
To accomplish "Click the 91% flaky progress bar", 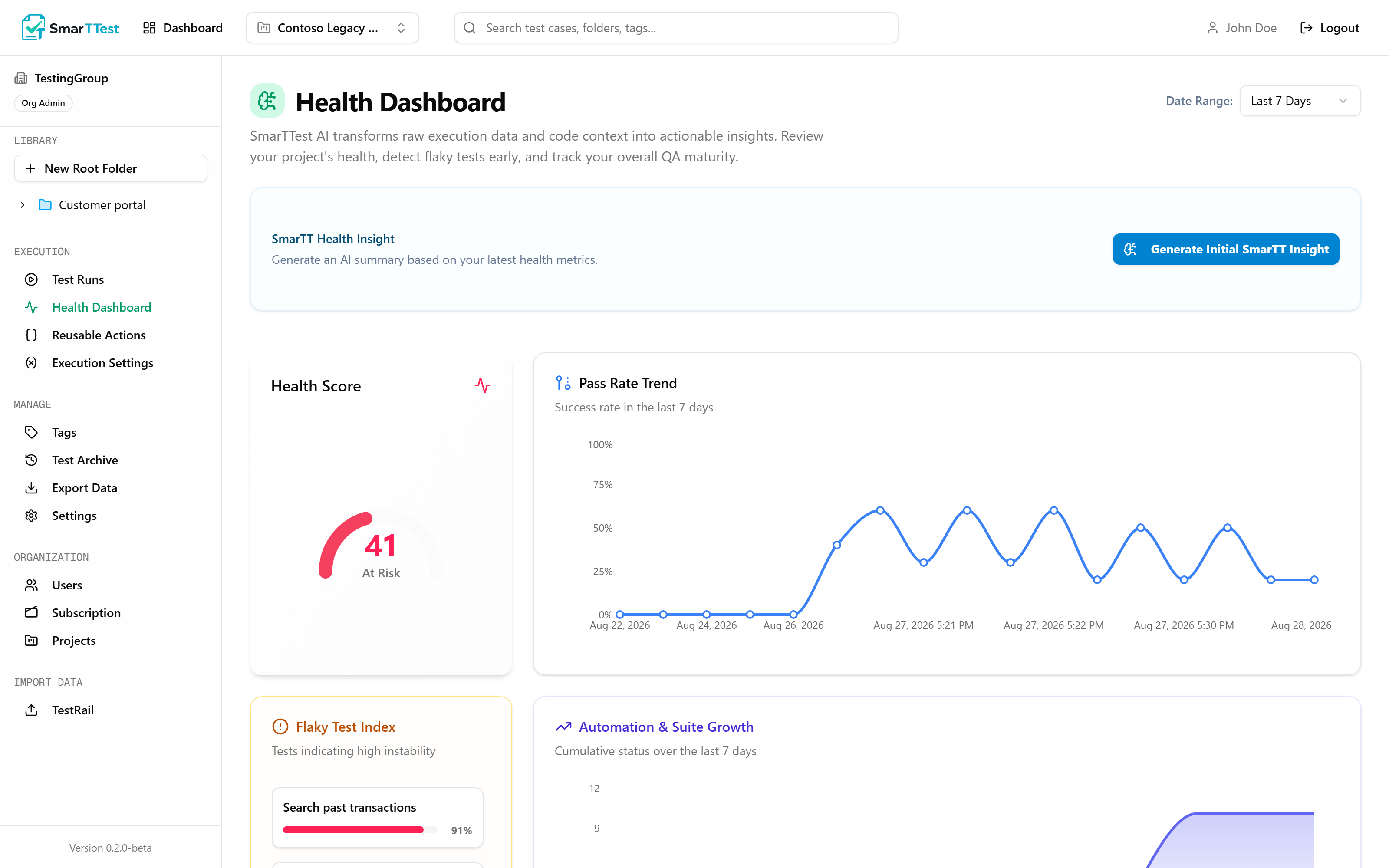I will pyautogui.click(x=360, y=829).
